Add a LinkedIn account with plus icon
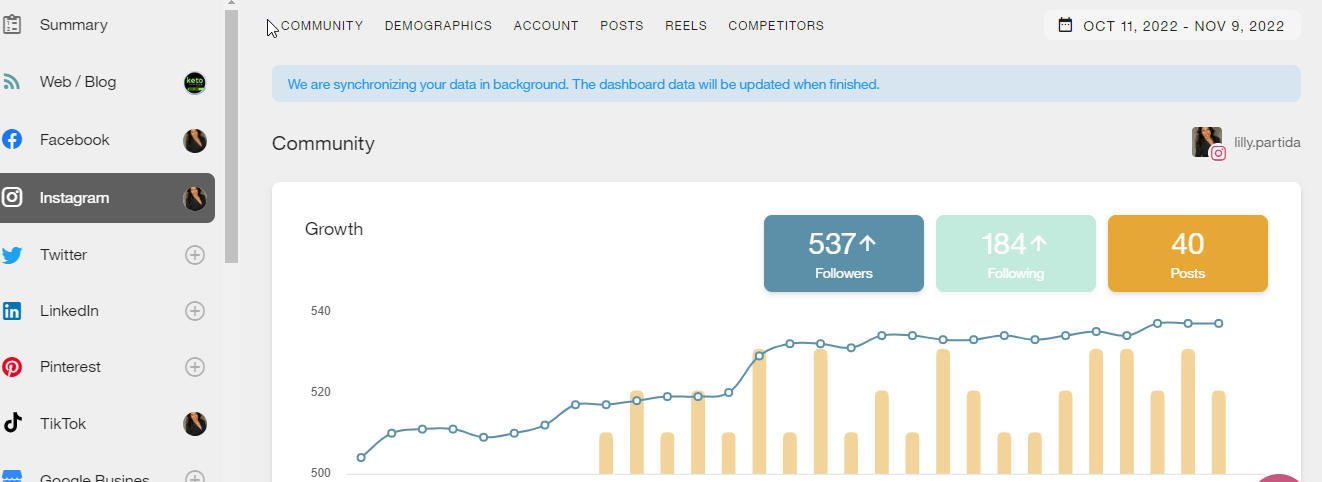 pyautogui.click(x=195, y=311)
